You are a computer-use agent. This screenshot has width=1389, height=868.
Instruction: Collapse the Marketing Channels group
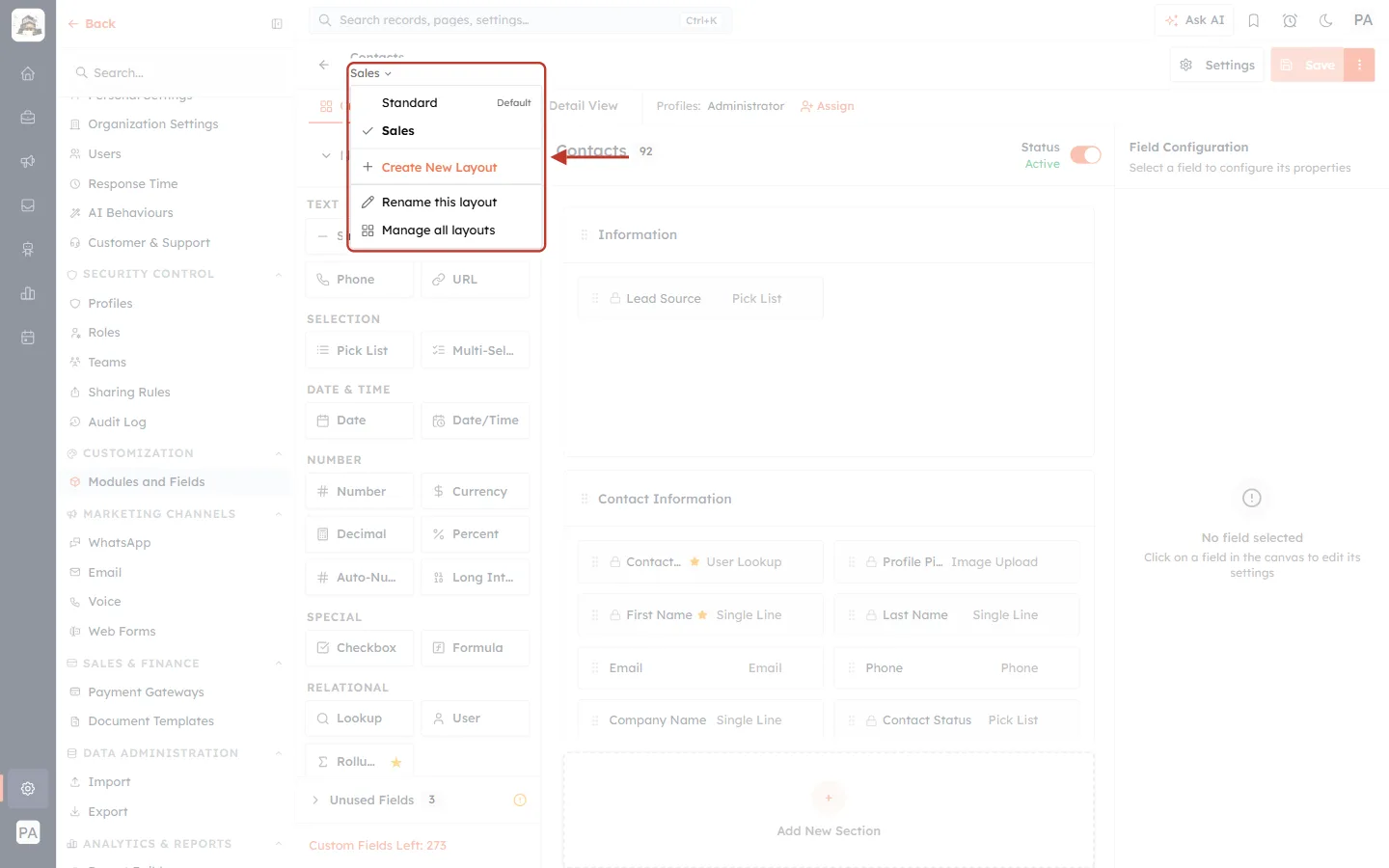click(279, 514)
